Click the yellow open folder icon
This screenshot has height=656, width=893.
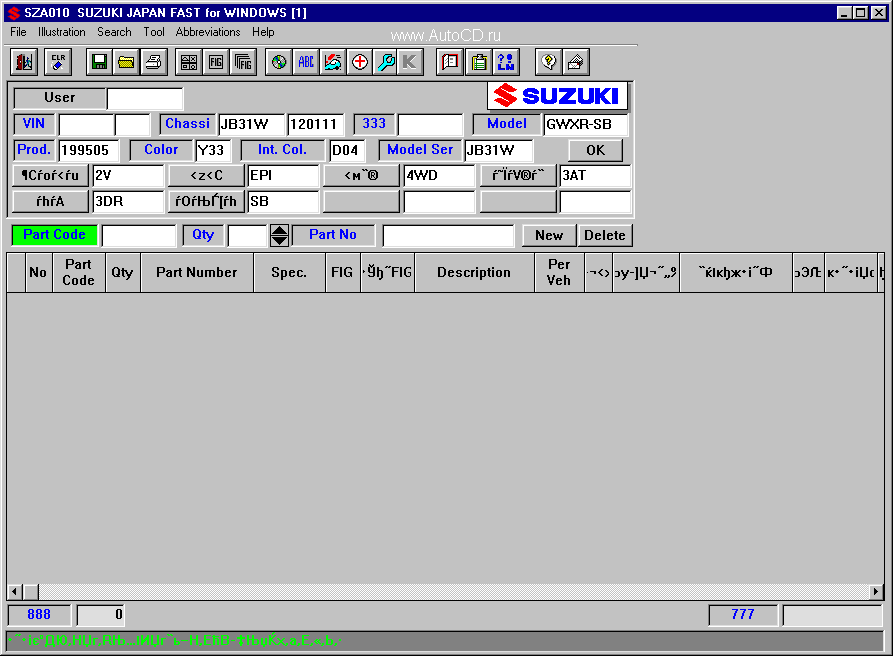(x=126, y=62)
